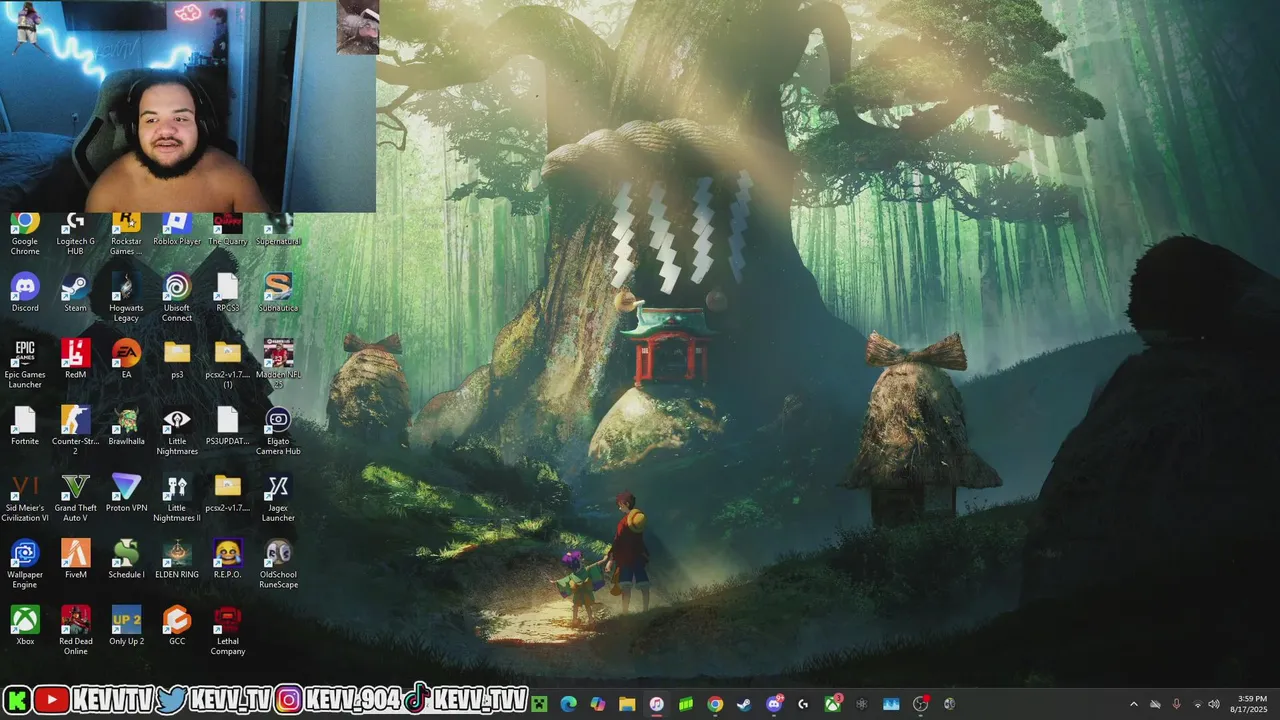The height and width of the screenshot is (720, 1280).
Task: Select the PS3UPDAT file on desktop
Action: [x=227, y=425]
